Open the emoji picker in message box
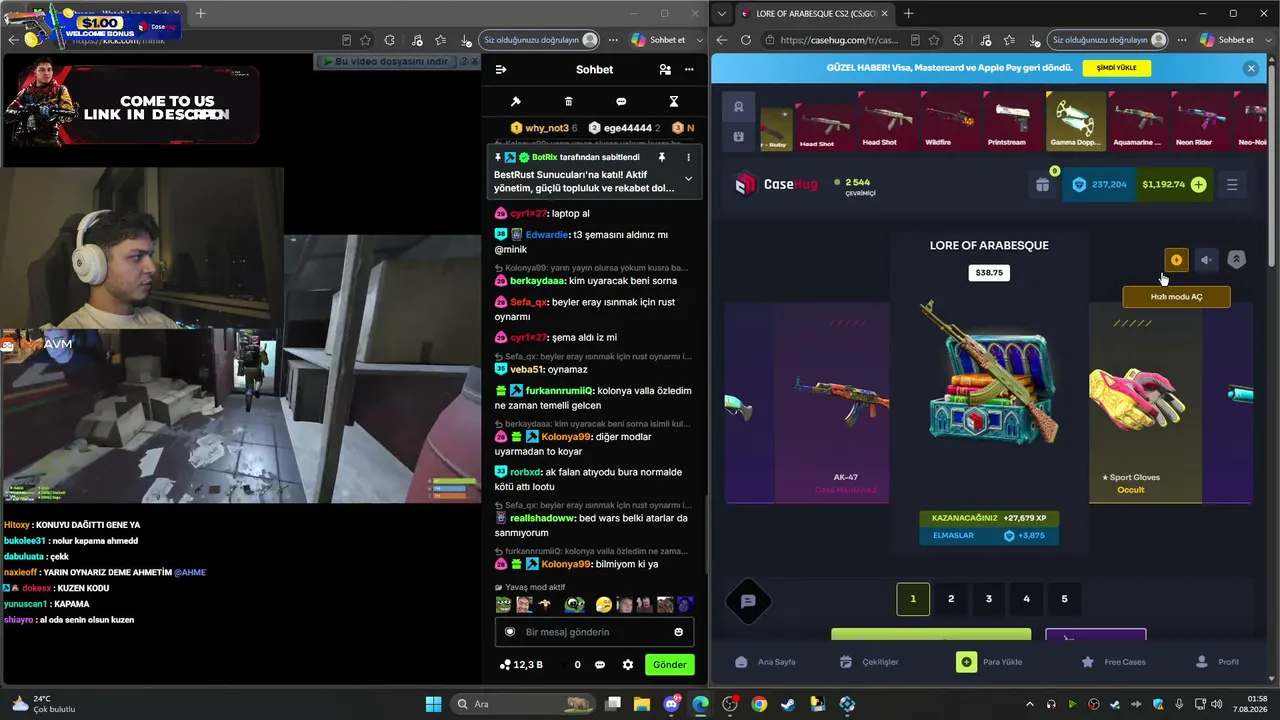Viewport: 1280px width, 720px height. (x=679, y=632)
